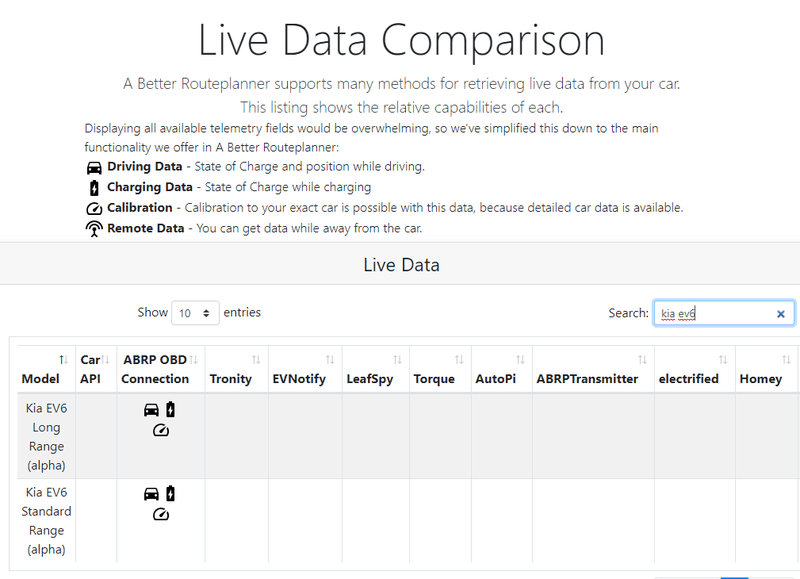Click battery icon in Standard Range row
This screenshot has height=579, width=800.
point(170,493)
